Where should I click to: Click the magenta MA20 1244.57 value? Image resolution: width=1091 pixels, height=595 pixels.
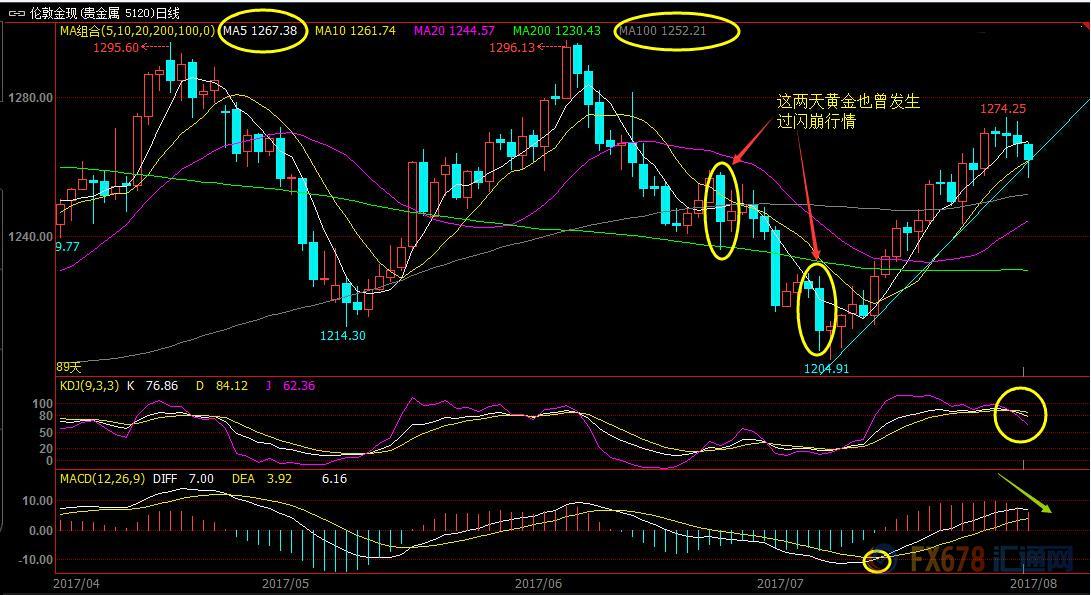coord(454,31)
